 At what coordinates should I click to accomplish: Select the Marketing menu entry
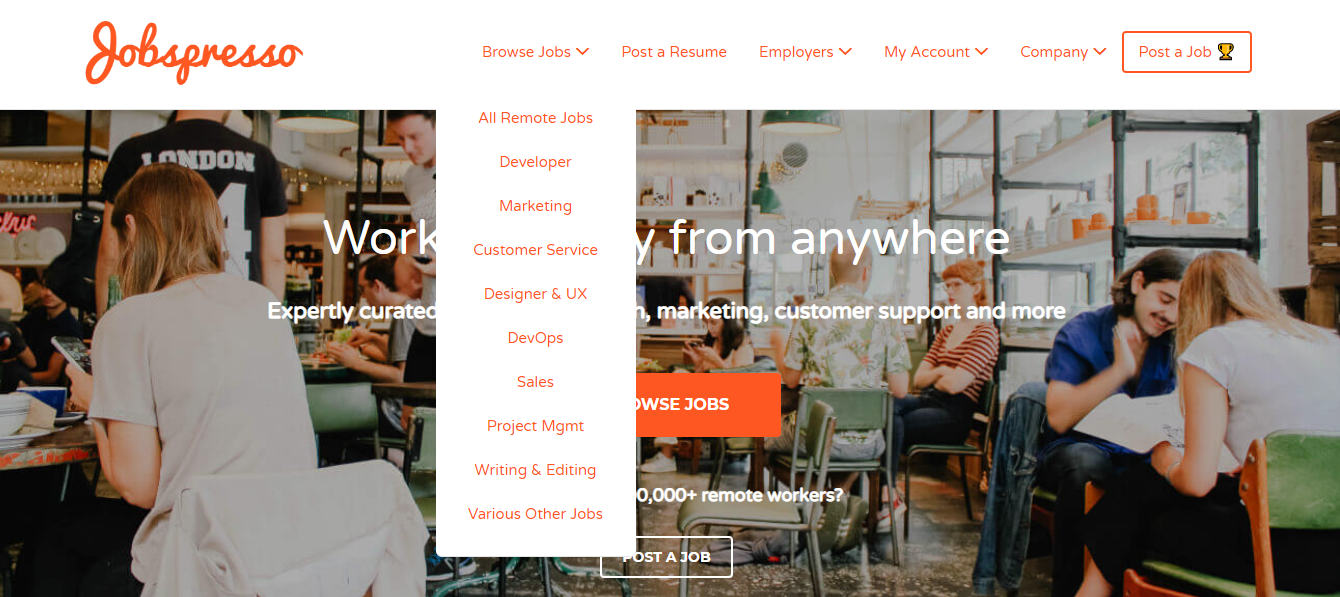coord(536,206)
